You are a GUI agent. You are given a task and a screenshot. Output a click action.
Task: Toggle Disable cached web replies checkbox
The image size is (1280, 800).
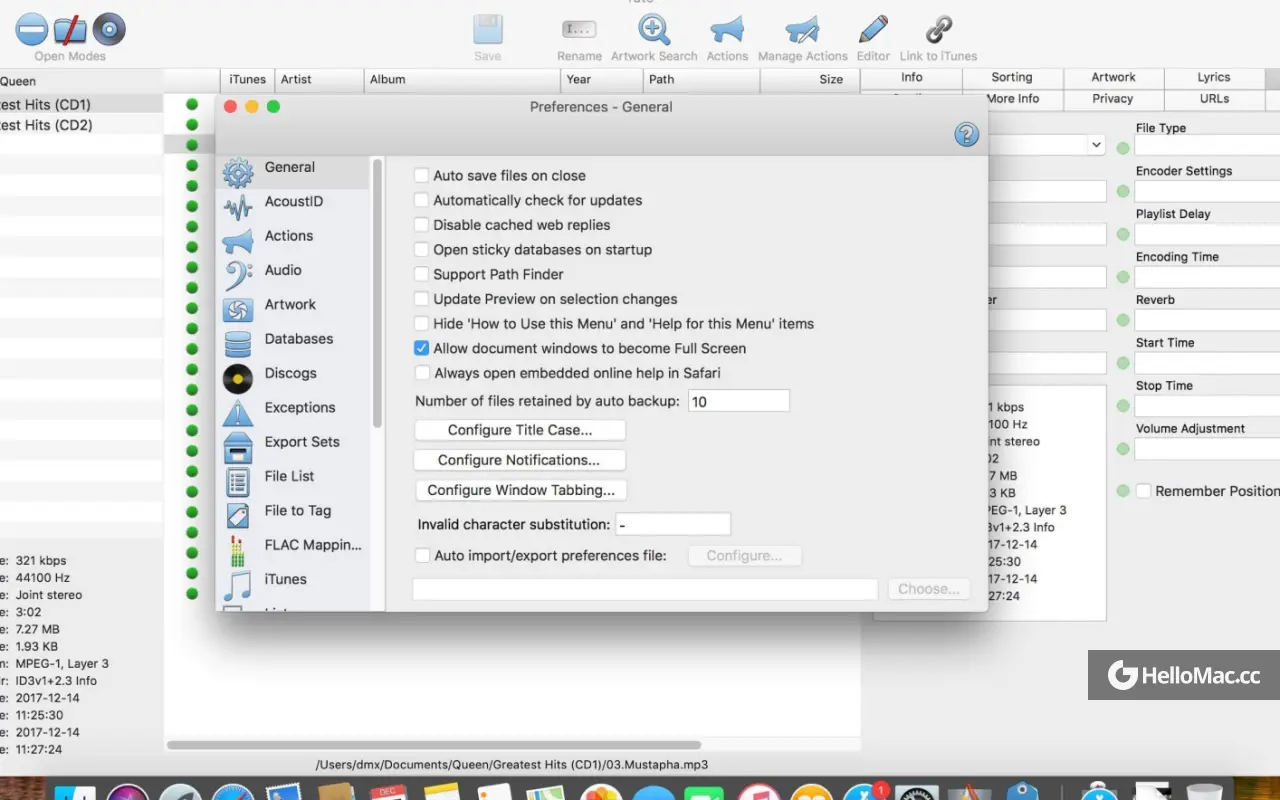click(x=422, y=225)
